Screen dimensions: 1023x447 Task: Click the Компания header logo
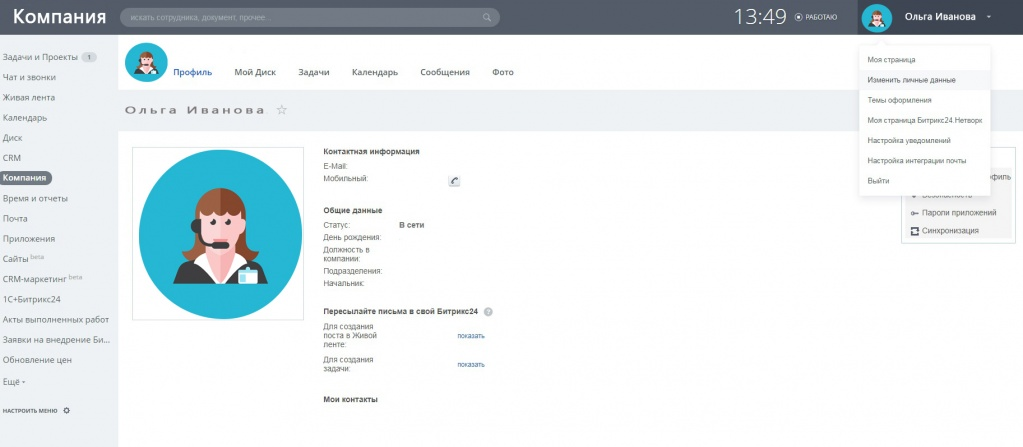59,17
